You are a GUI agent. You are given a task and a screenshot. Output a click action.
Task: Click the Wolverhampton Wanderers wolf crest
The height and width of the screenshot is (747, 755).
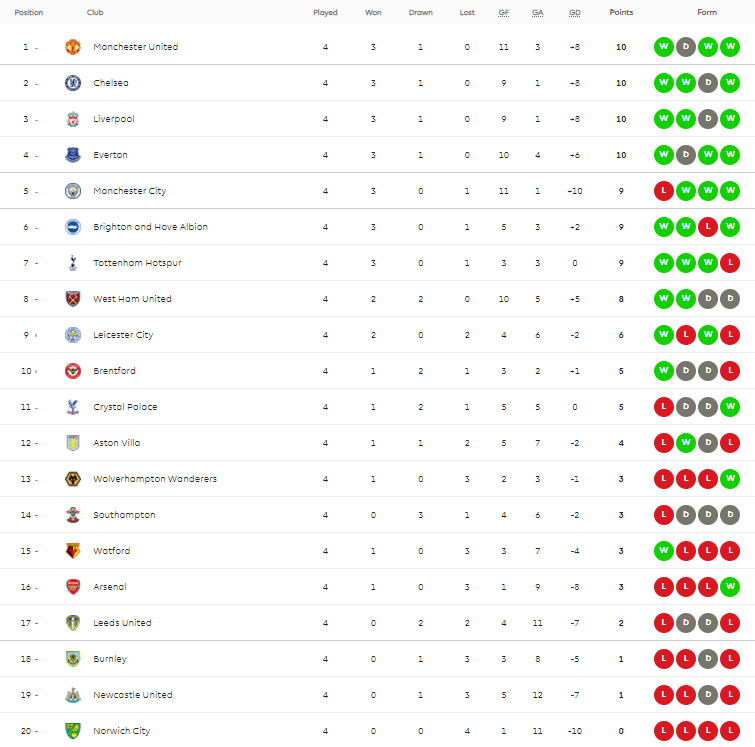click(x=73, y=479)
